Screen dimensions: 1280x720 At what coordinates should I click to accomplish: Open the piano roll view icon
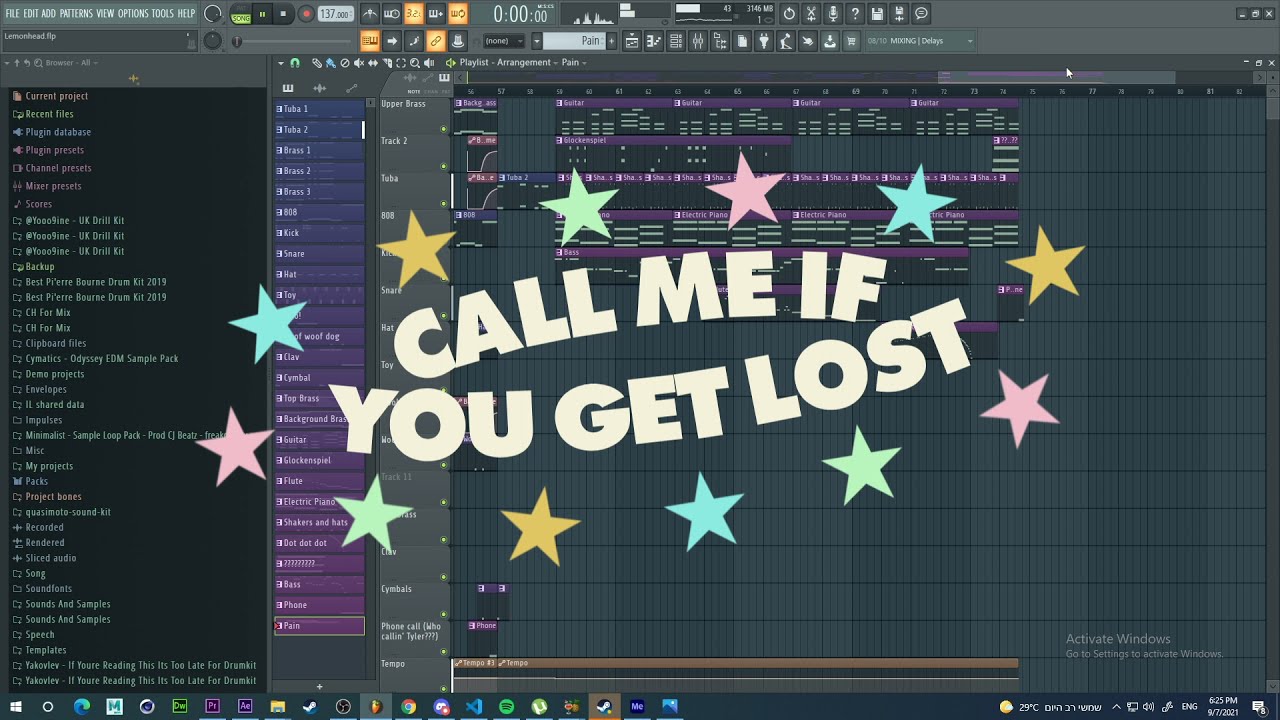point(653,41)
